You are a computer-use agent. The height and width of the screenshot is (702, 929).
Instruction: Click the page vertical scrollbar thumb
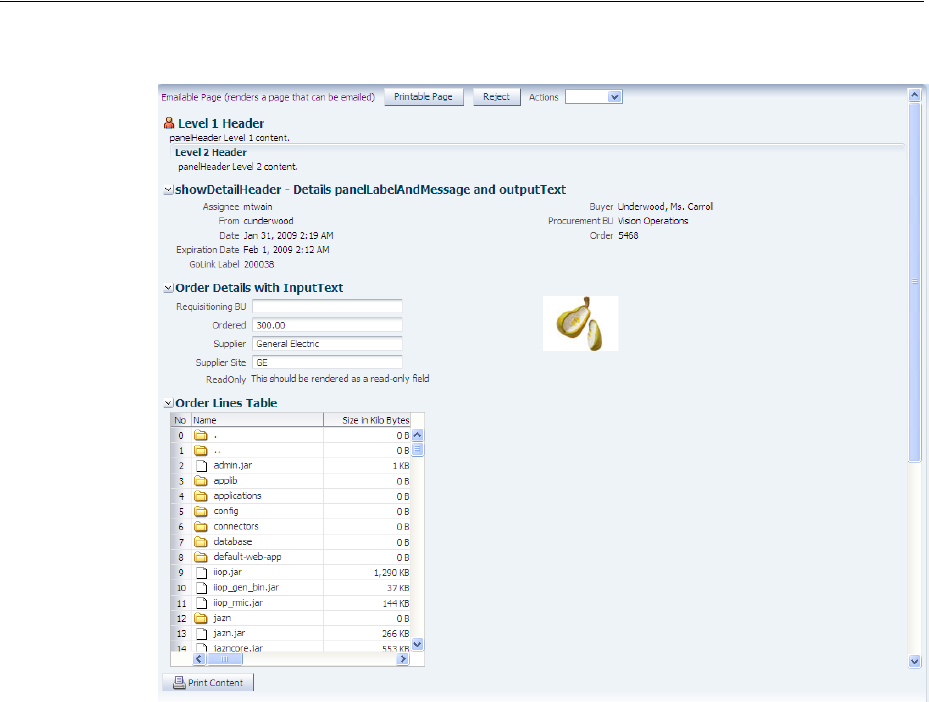coord(914,282)
